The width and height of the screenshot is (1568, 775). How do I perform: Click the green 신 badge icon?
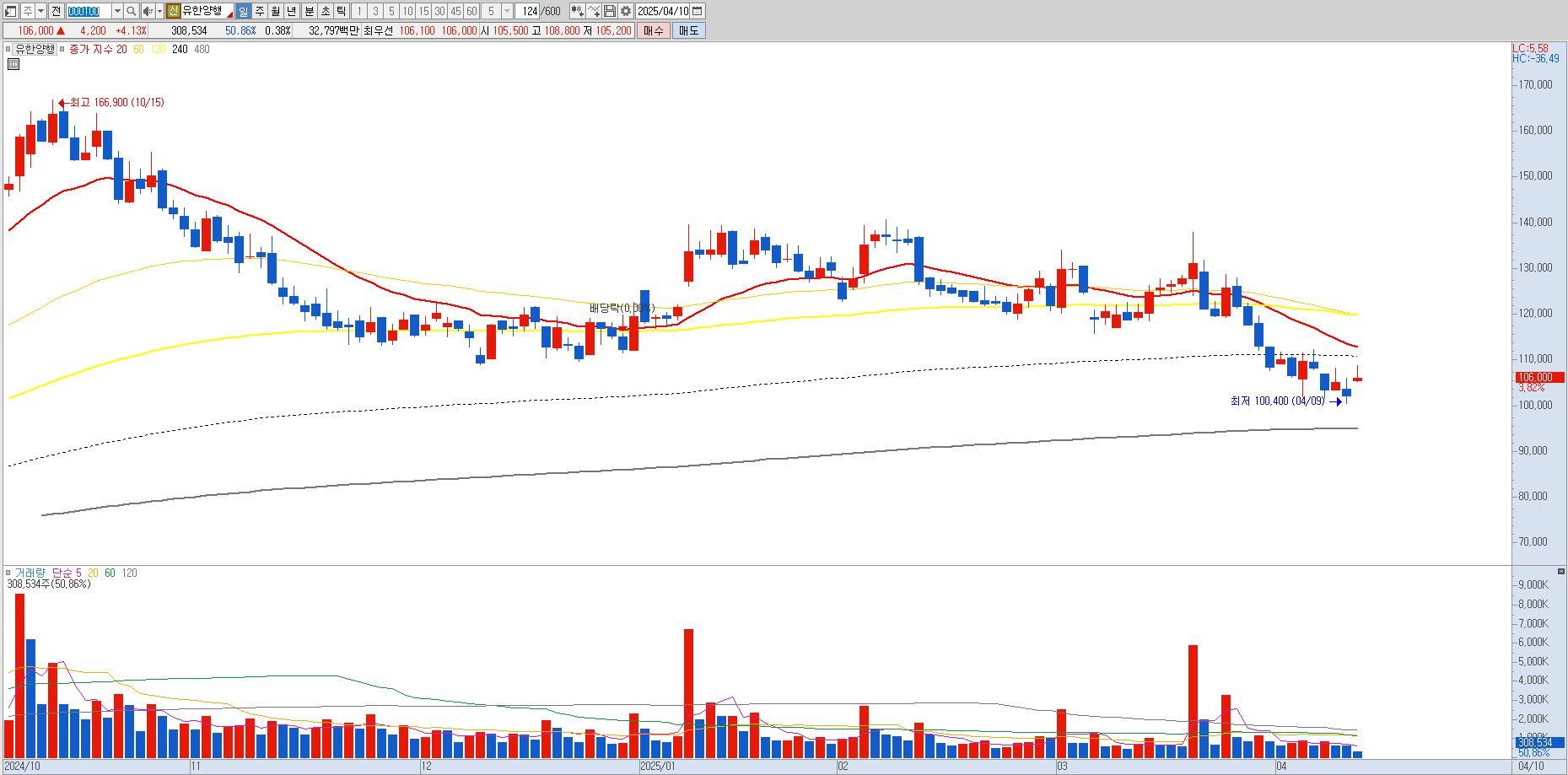pyautogui.click(x=173, y=11)
